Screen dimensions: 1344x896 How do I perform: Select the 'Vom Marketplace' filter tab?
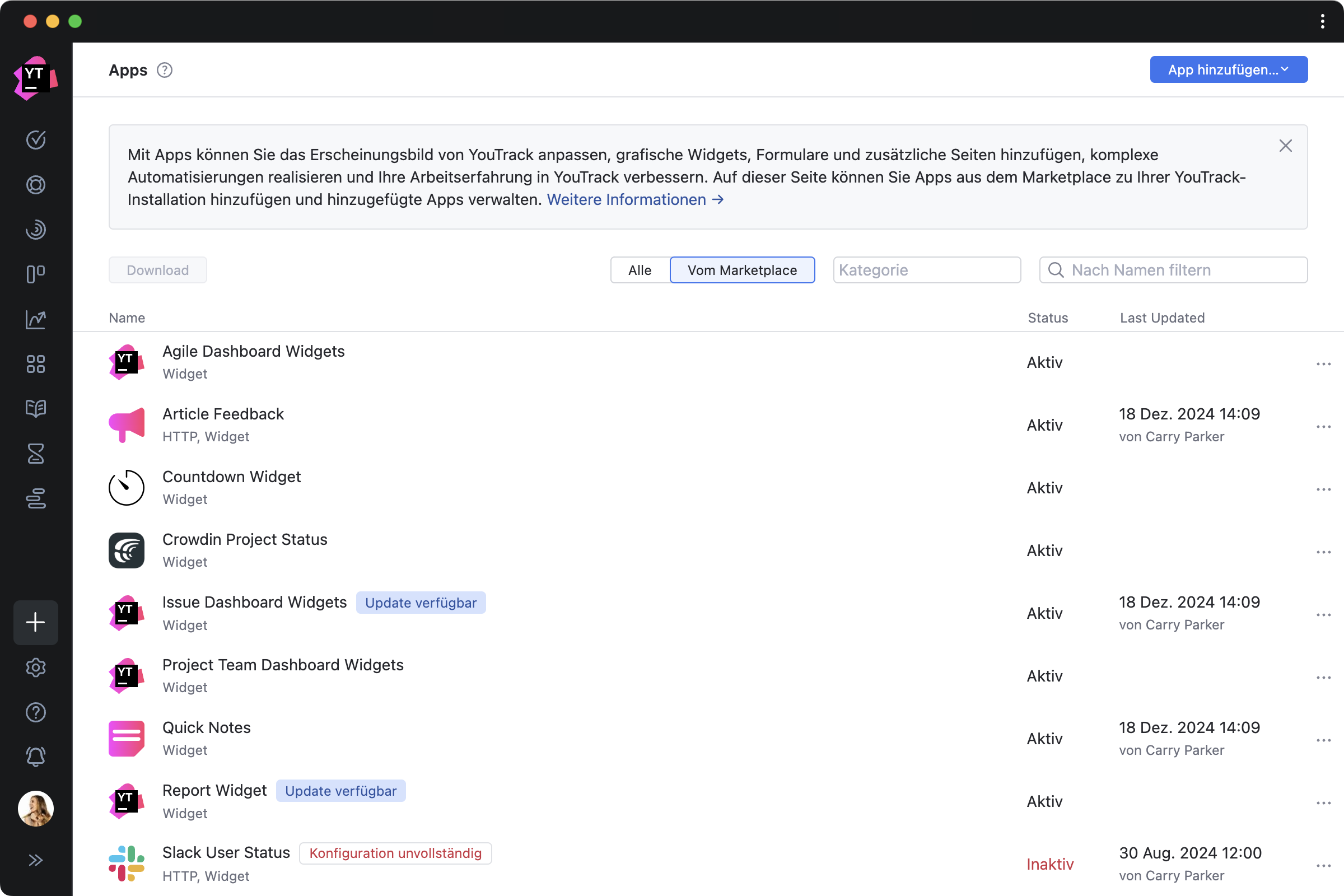742,269
